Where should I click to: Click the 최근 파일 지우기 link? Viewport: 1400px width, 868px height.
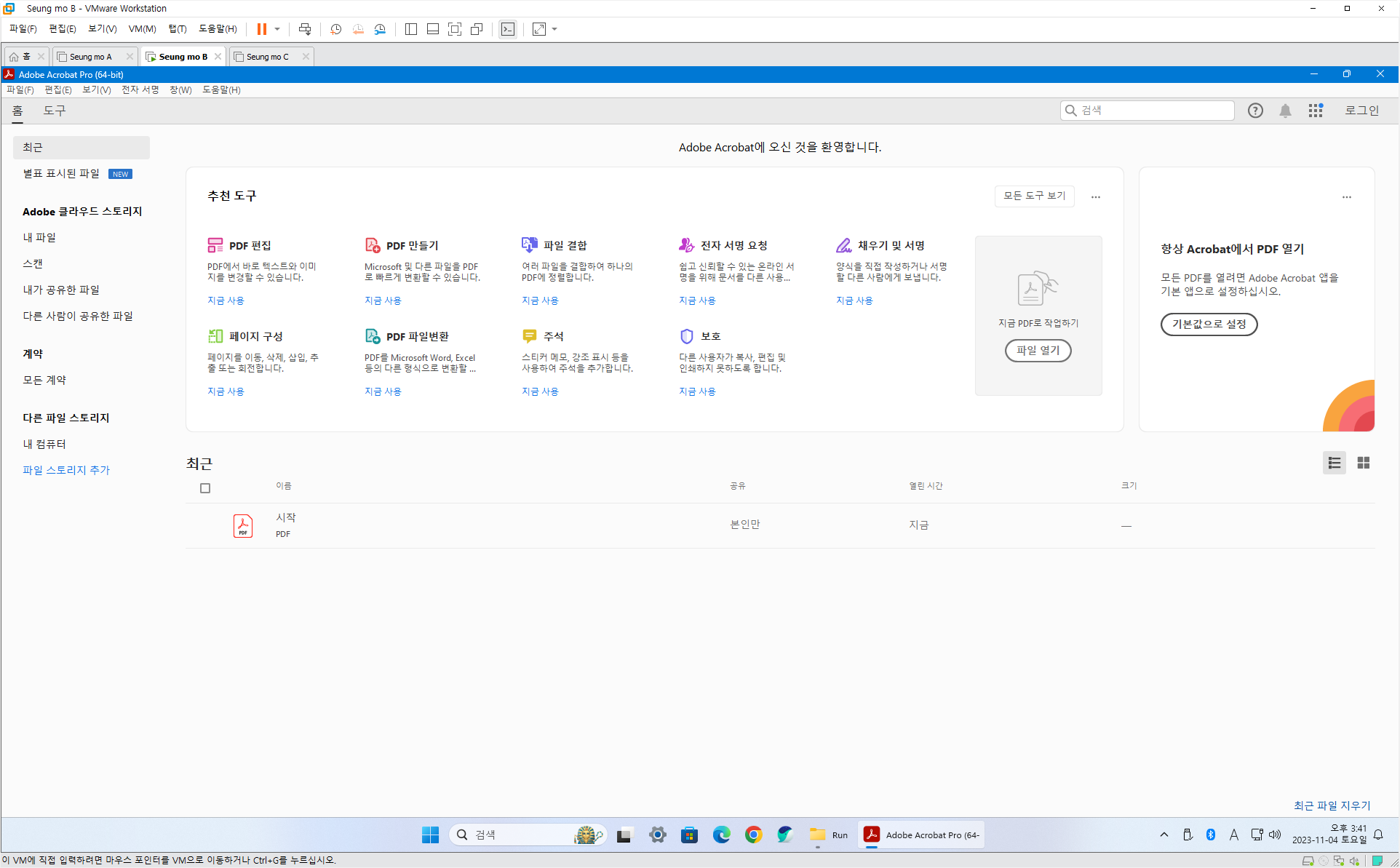(1332, 805)
